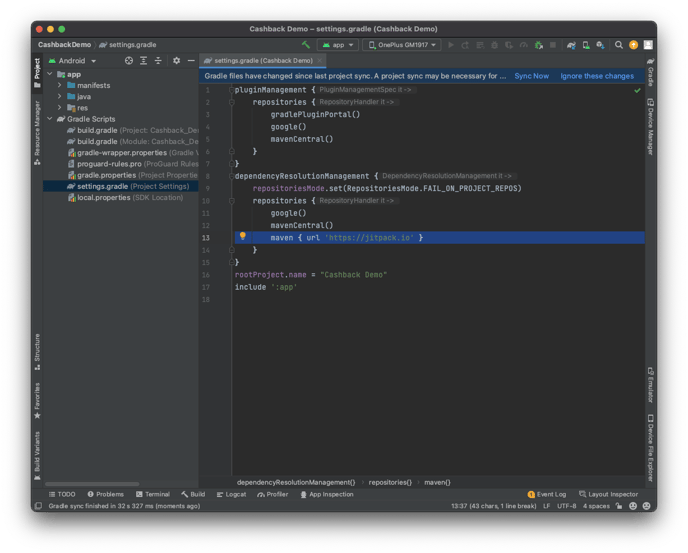688x553 pixels.
Task: Toggle the Resource Manager side panel
Action: click(37, 126)
